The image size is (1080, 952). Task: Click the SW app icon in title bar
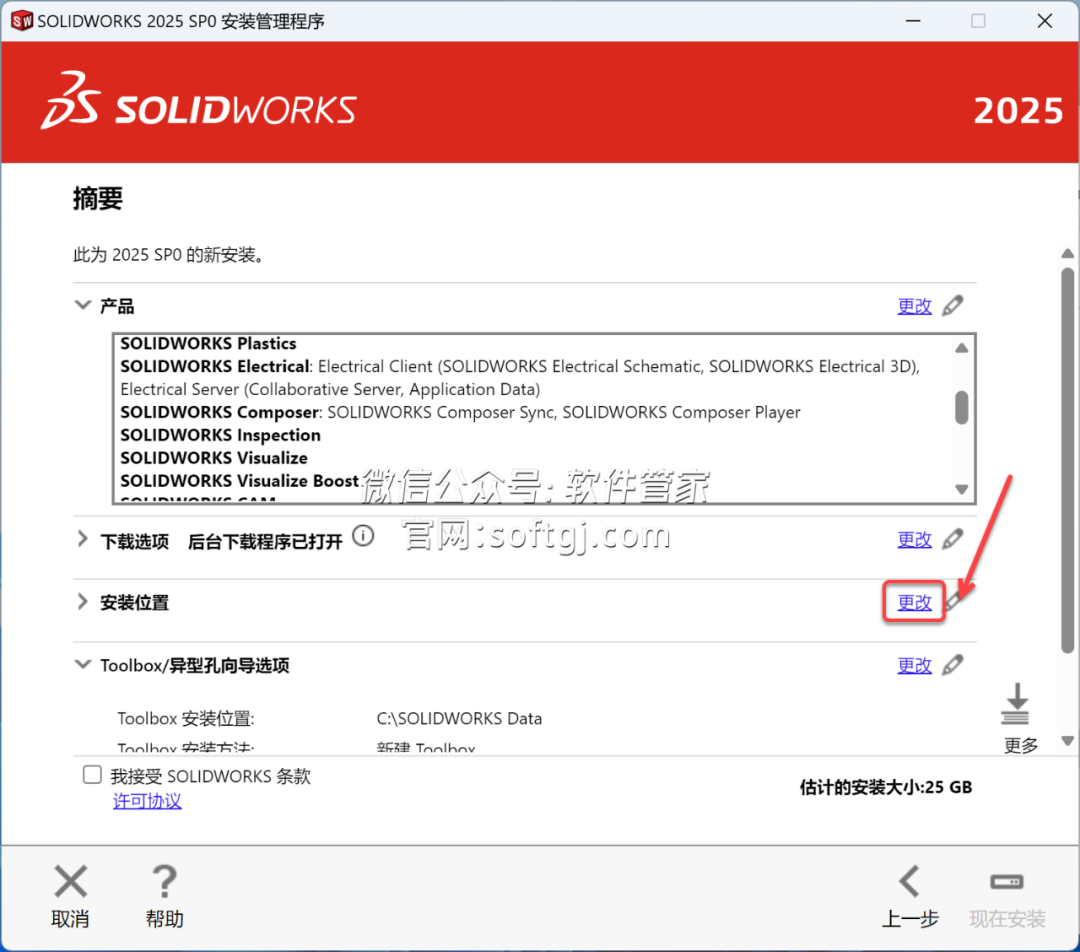click(x=21, y=21)
